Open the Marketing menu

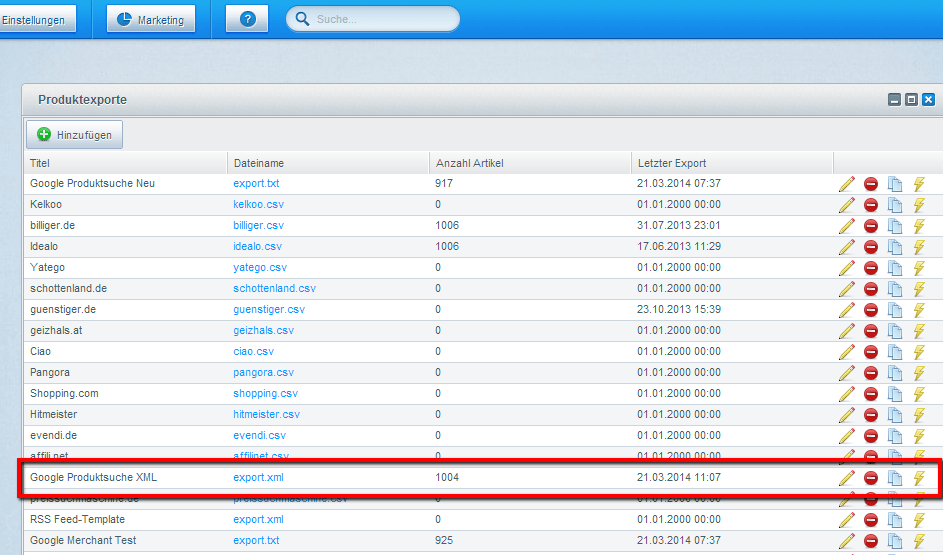[151, 19]
